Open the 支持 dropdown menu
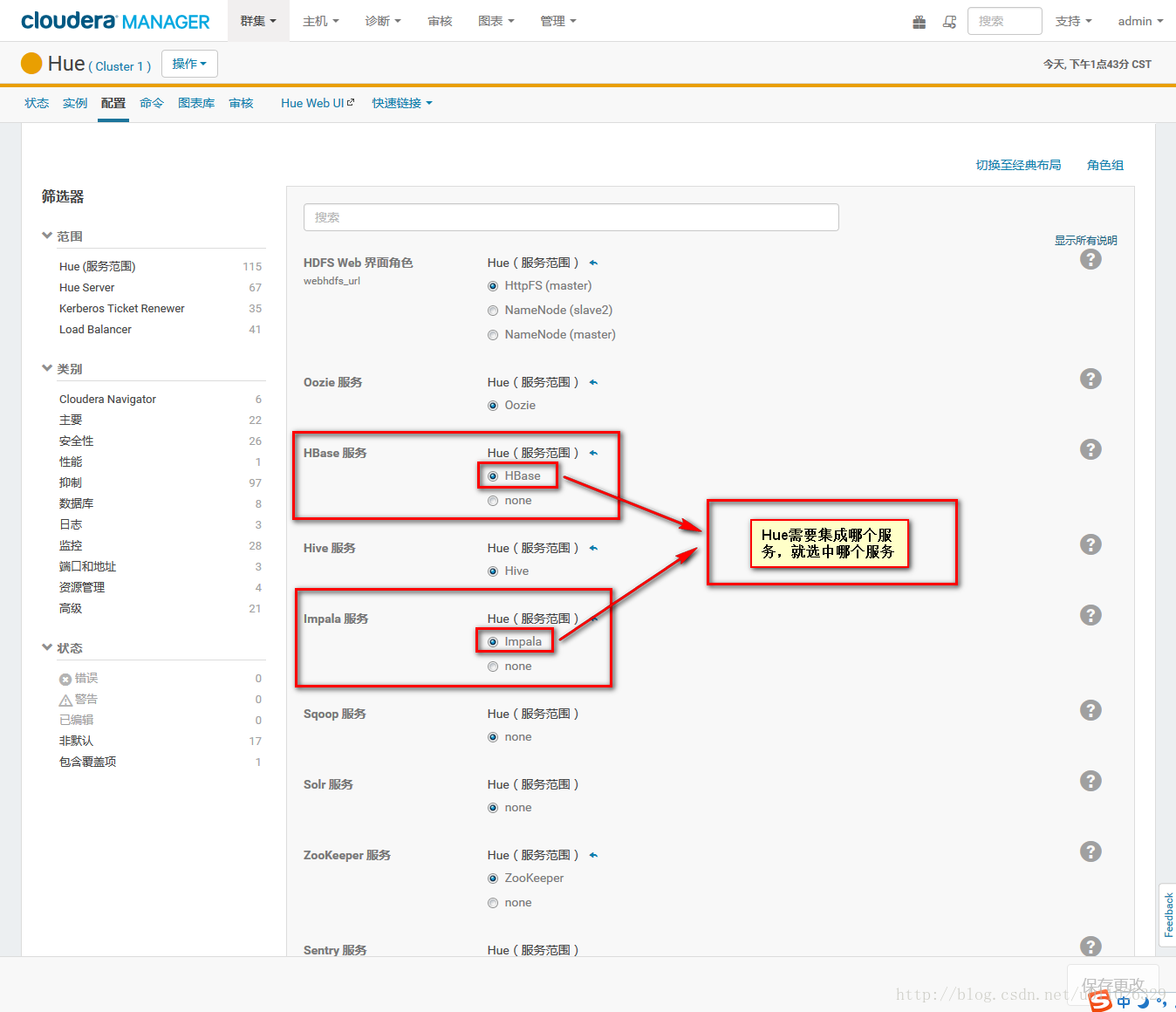 tap(1074, 21)
